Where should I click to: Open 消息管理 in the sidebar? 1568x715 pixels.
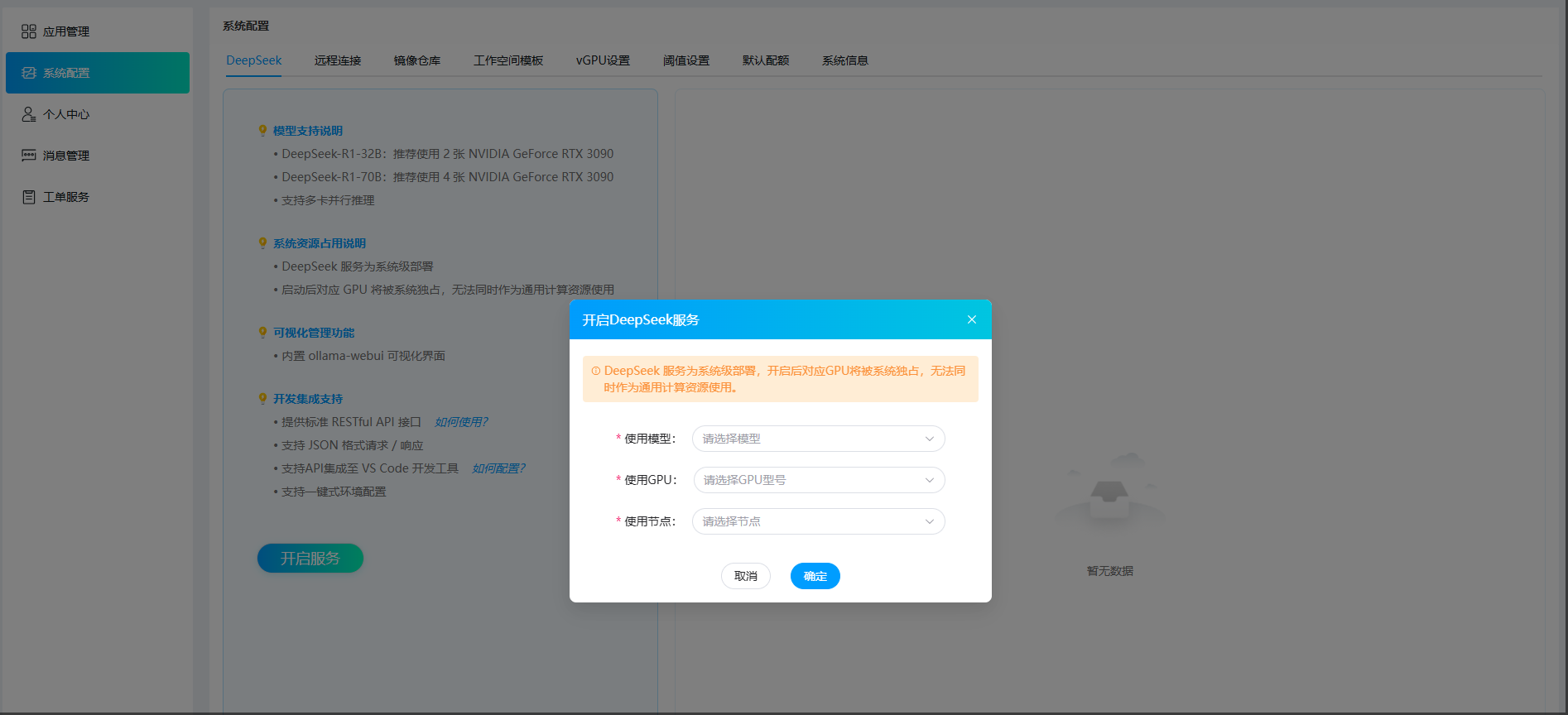(98, 156)
